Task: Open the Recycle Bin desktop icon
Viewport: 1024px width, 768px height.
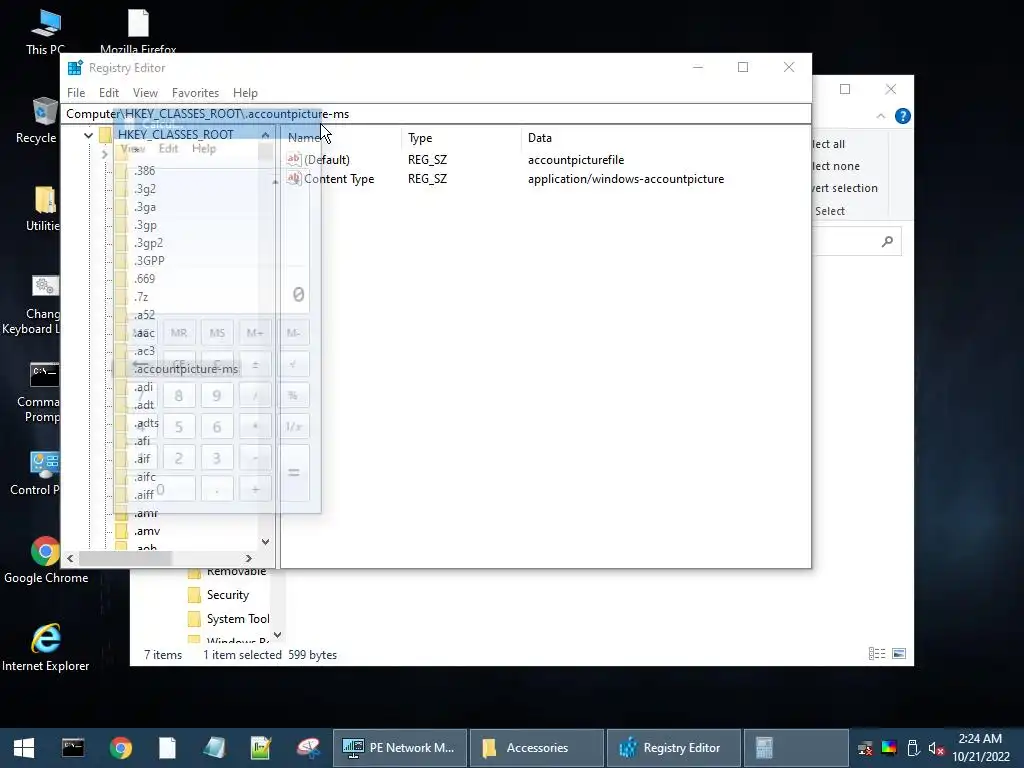Action: [37, 120]
